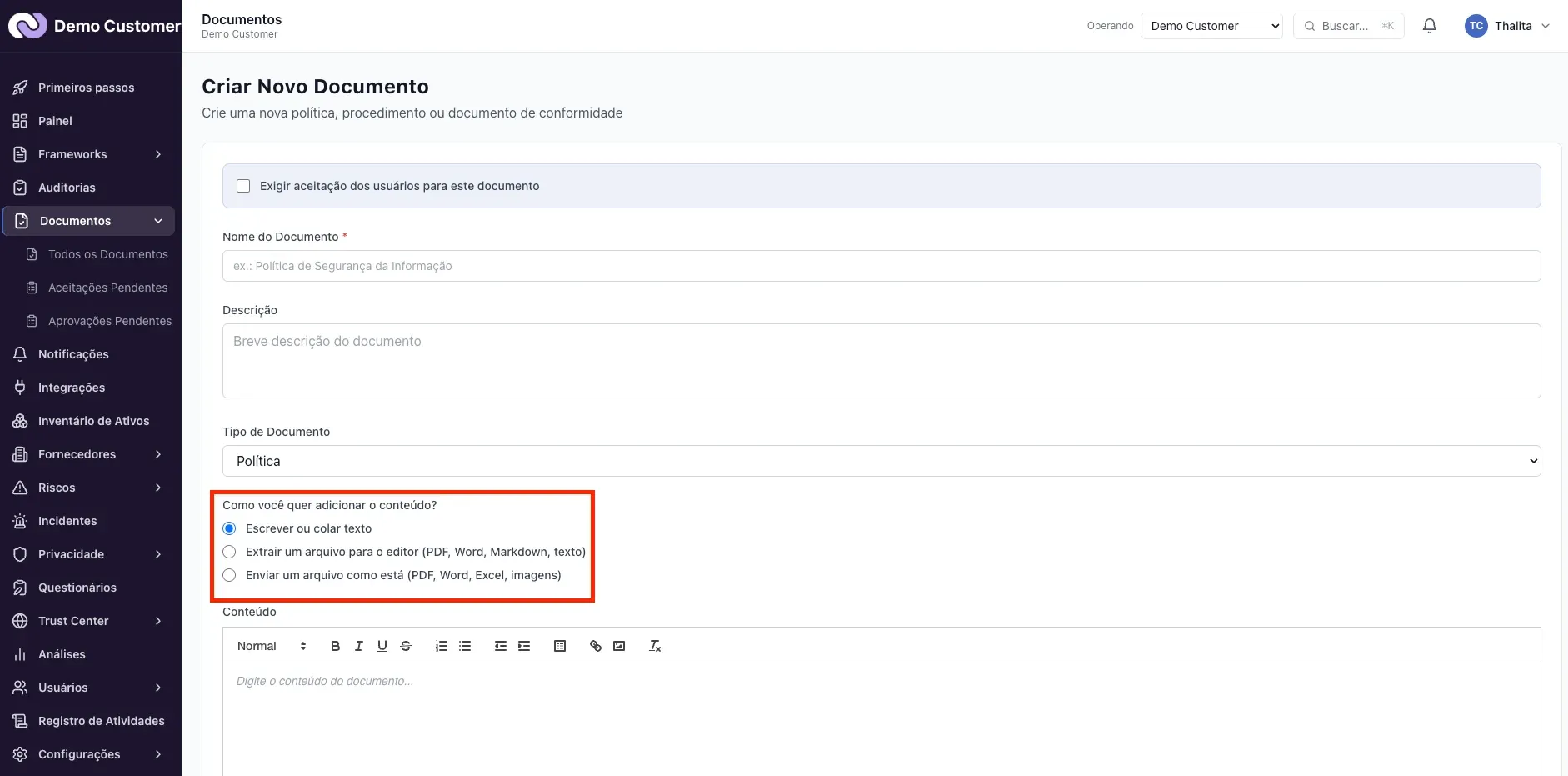Clear text formatting in editor
The width and height of the screenshot is (1568, 776).
(x=655, y=646)
